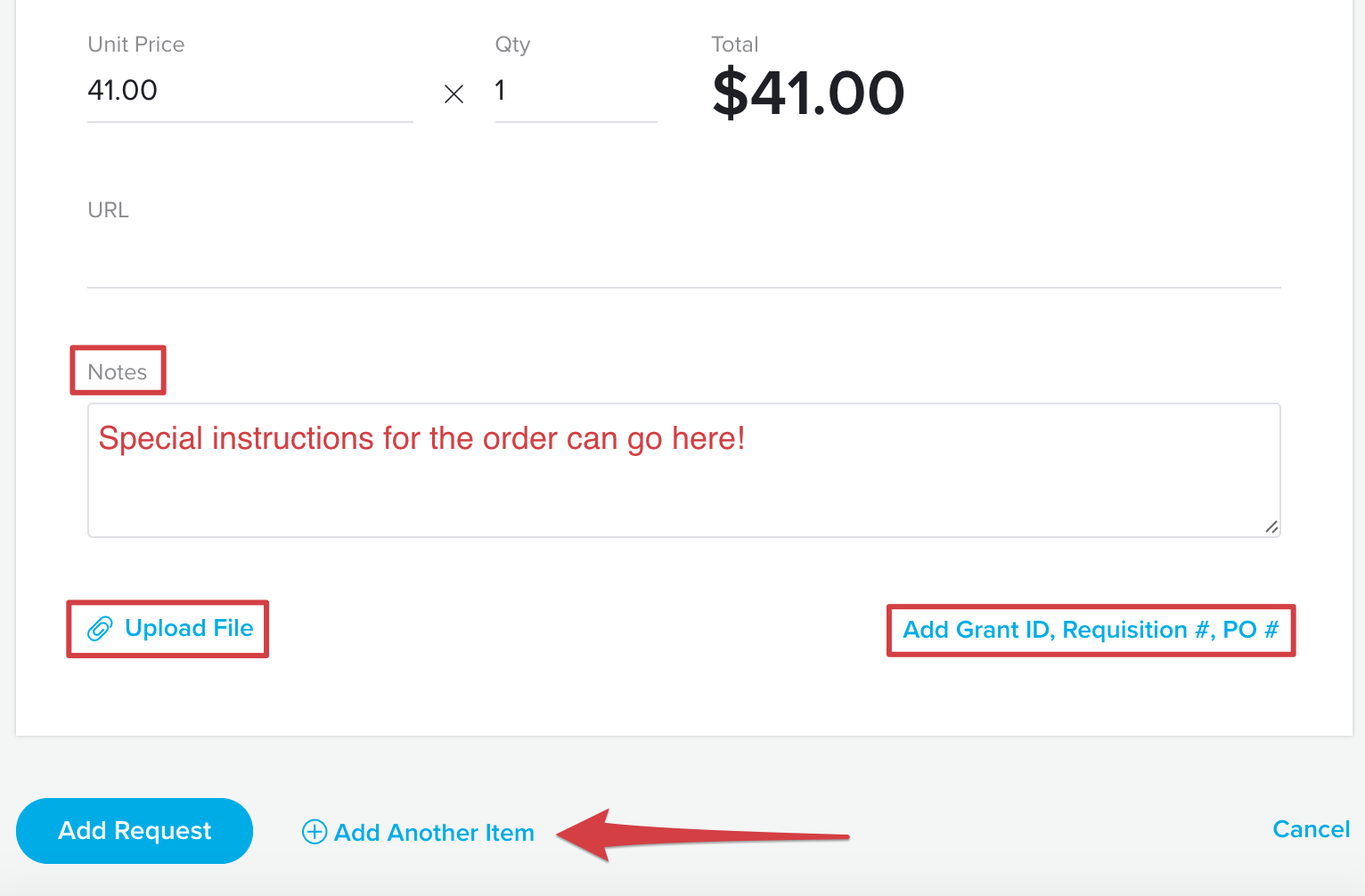1365x896 pixels.
Task: Focus the Unit Price field showing 41.00
Action: (x=250, y=91)
